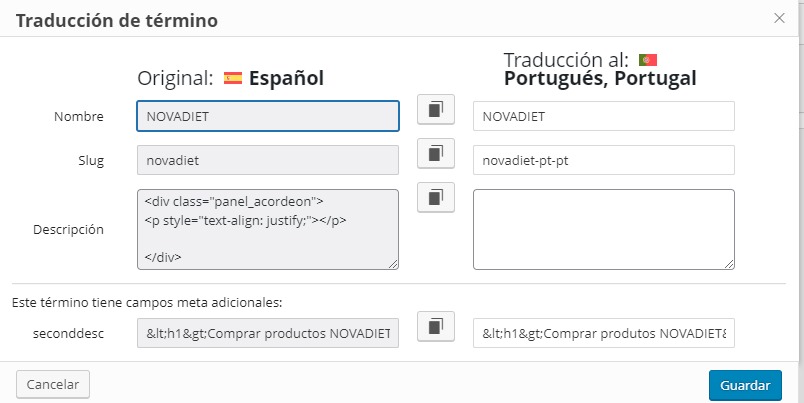Image resolution: width=804 pixels, height=403 pixels.
Task: Focus the original Nombre field
Action: pyautogui.click(x=267, y=116)
